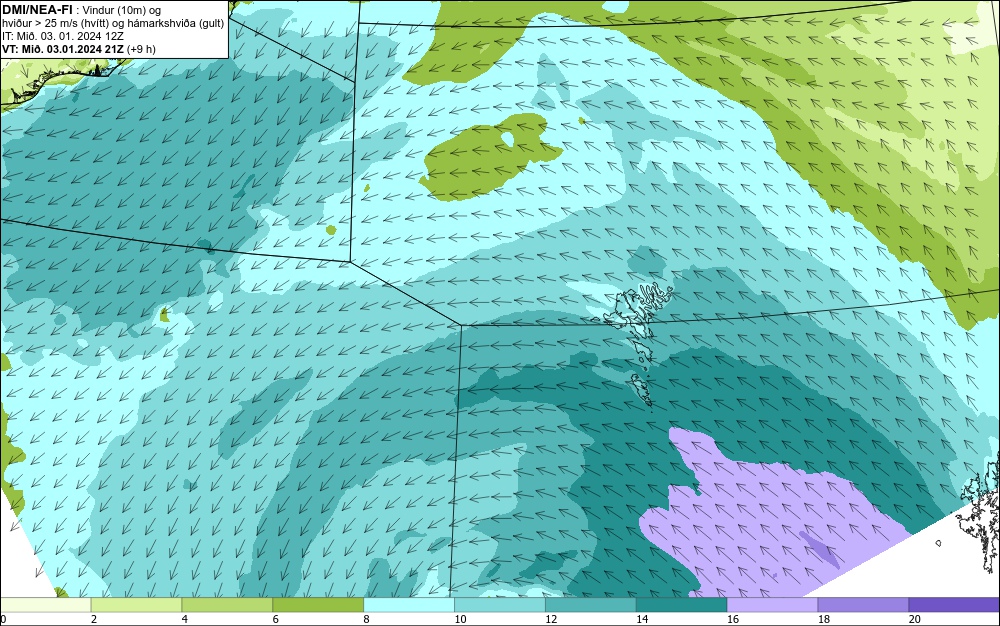
Task: Click the legend label "6"
Action: point(276,619)
